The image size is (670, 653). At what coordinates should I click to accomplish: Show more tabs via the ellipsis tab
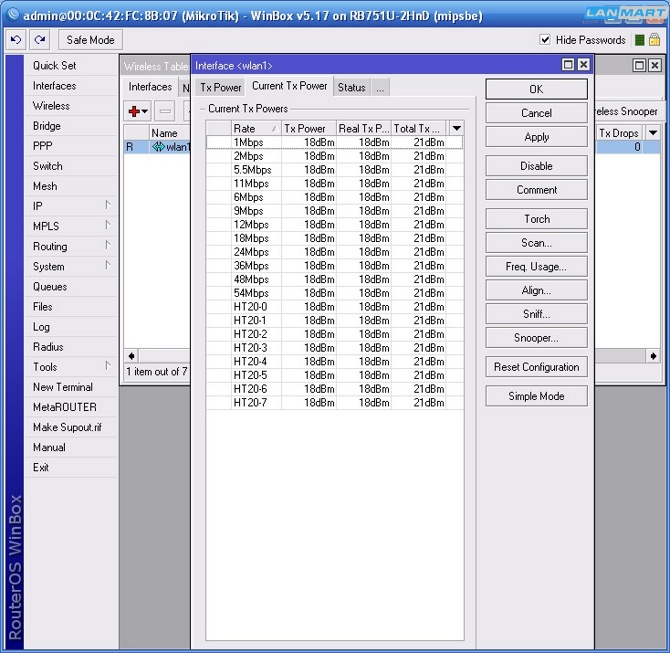click(380, 88)
